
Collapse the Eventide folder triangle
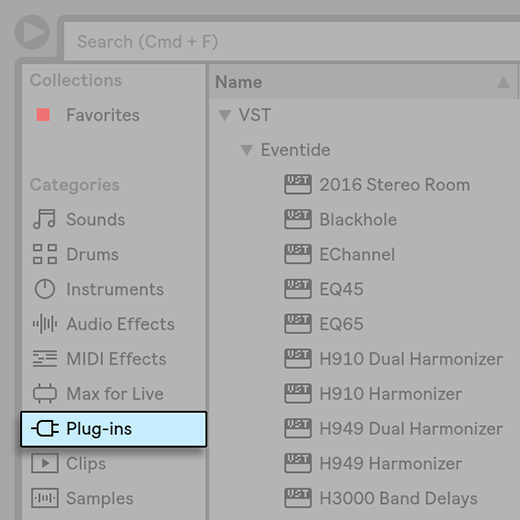[247, 150]
